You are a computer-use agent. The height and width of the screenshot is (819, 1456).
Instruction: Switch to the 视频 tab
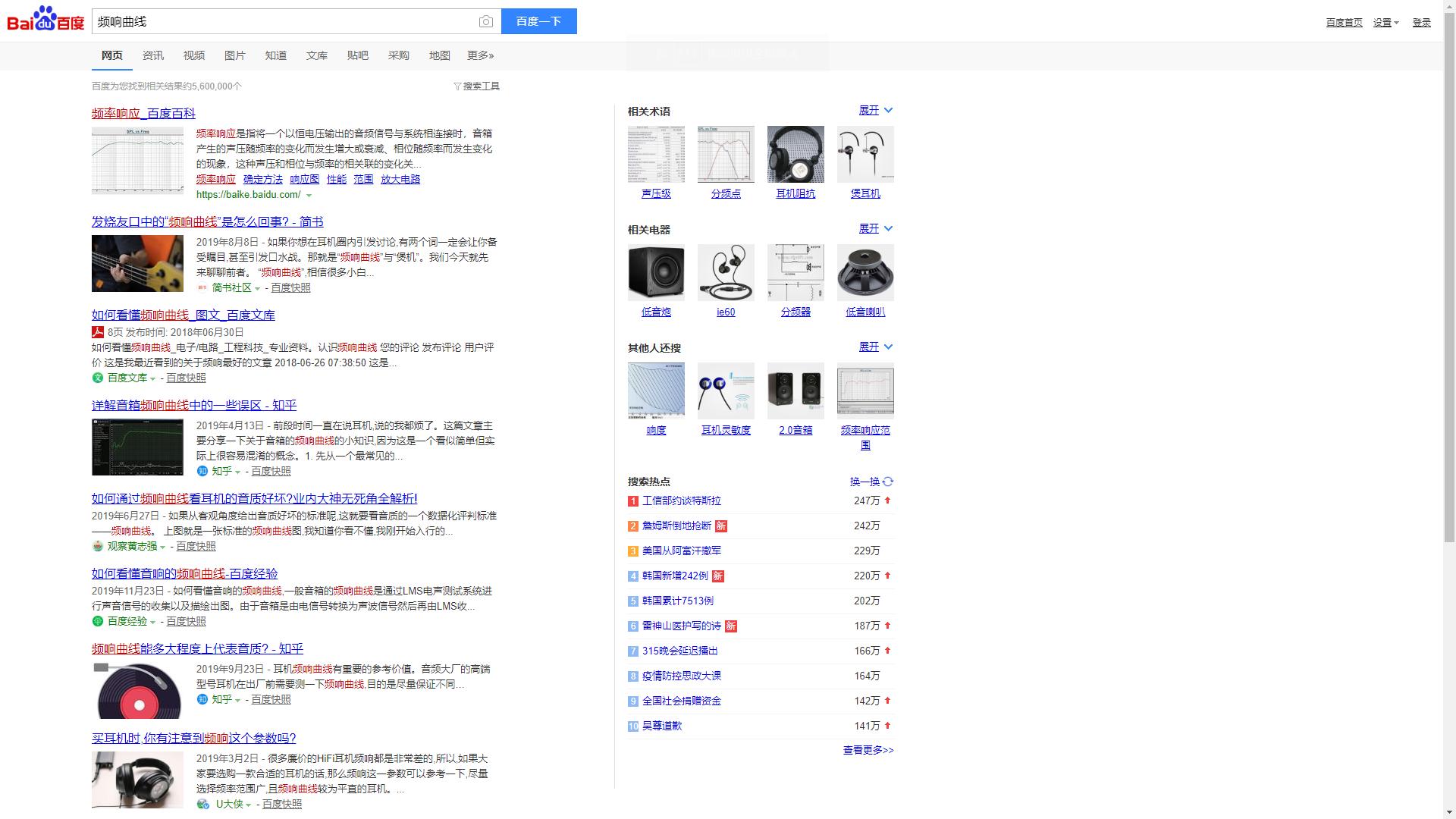pyautogui.click(x=193, y=55)
